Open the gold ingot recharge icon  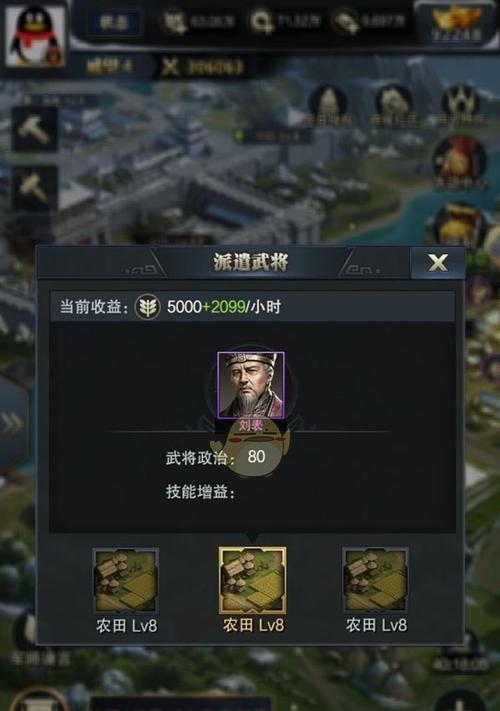(456, 23)
